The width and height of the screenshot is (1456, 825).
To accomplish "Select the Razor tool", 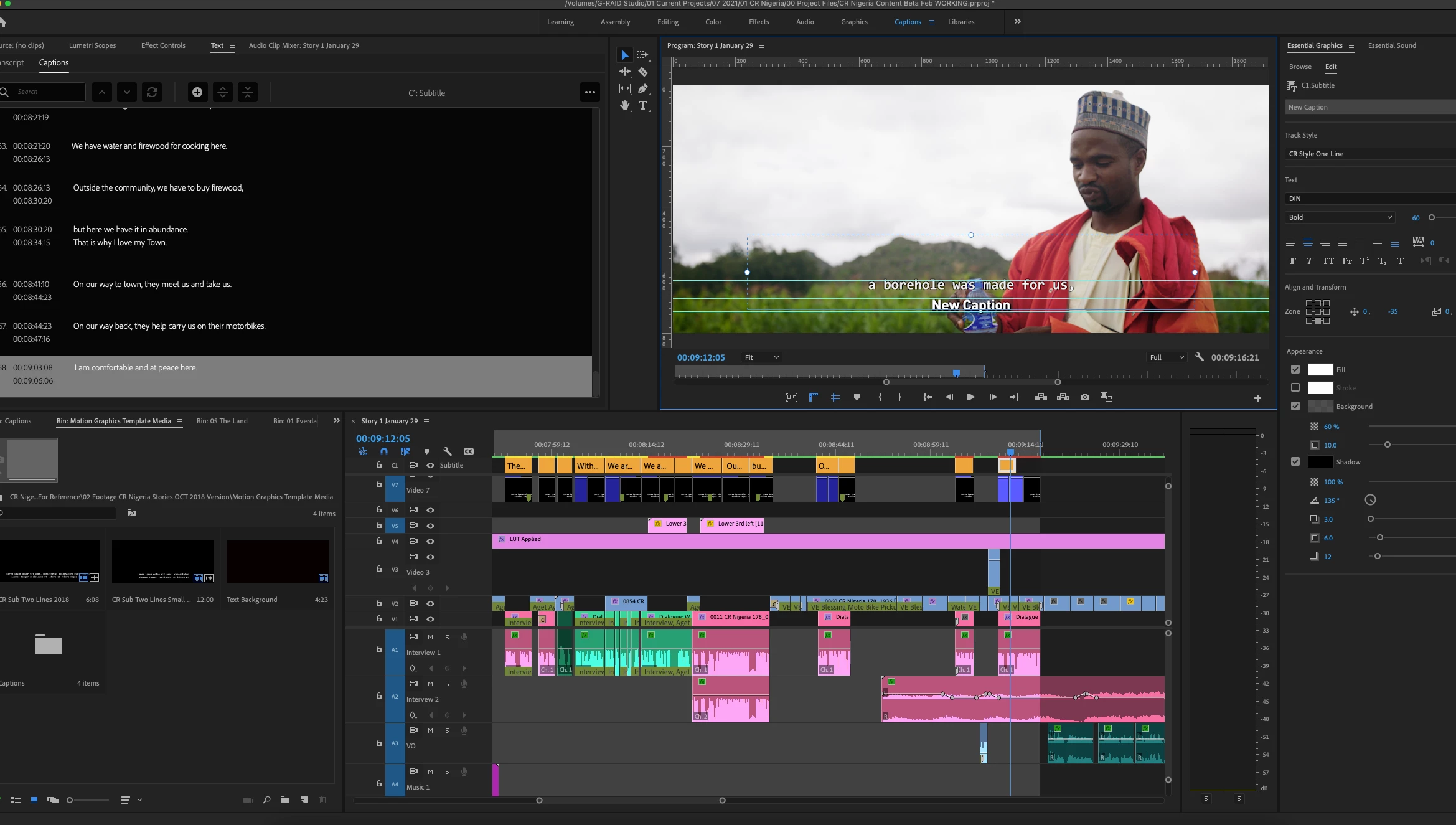I will [643, 72].
